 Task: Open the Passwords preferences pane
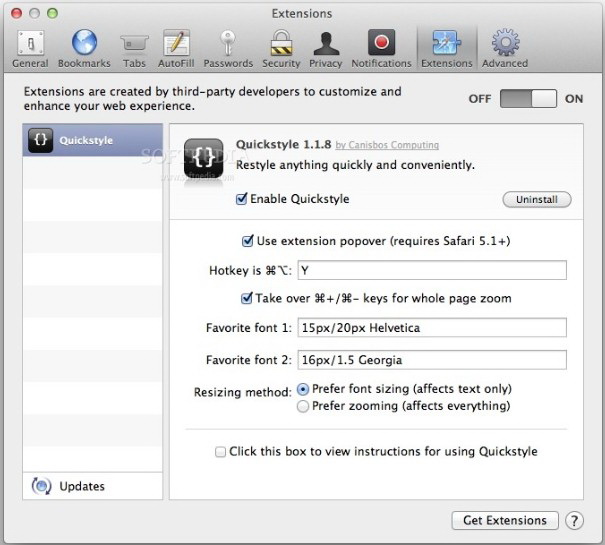[x=228, y=49]
